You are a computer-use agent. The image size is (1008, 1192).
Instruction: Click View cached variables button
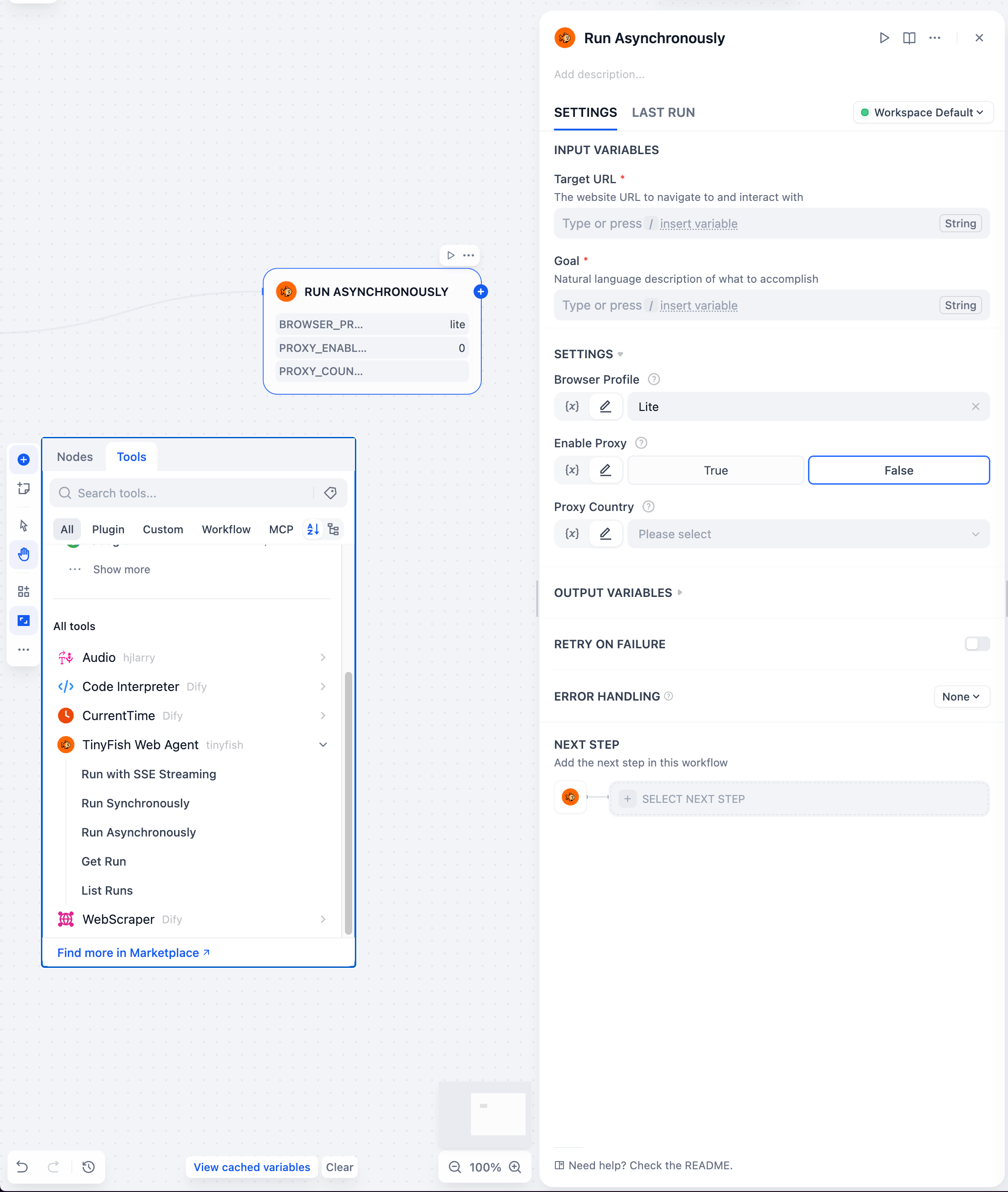point(251,1167)
